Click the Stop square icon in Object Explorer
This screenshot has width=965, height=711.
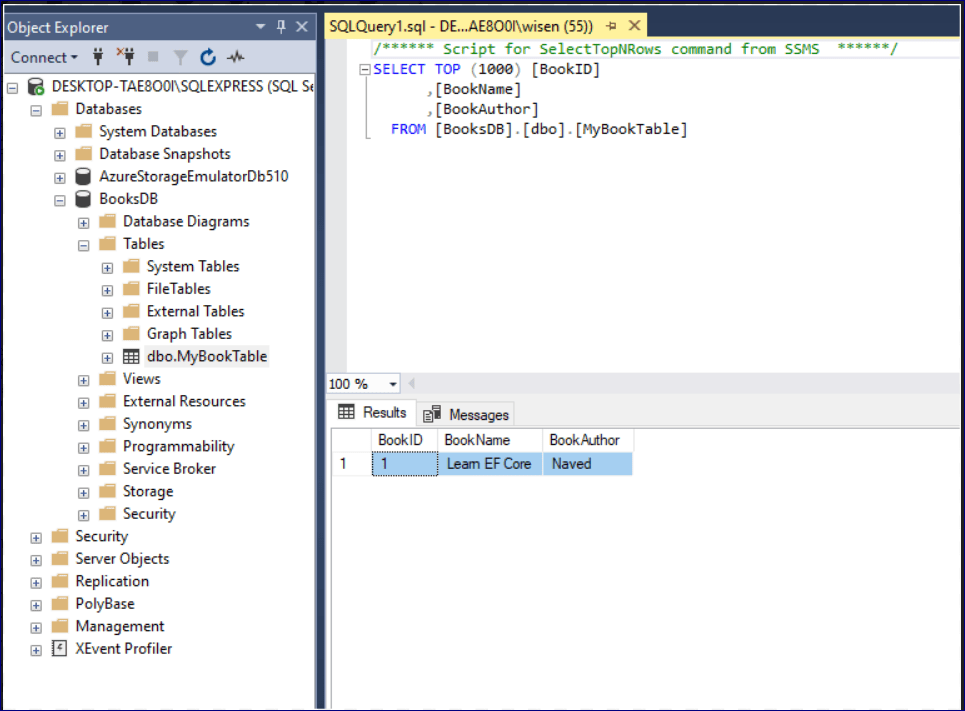tap(153, 57)
